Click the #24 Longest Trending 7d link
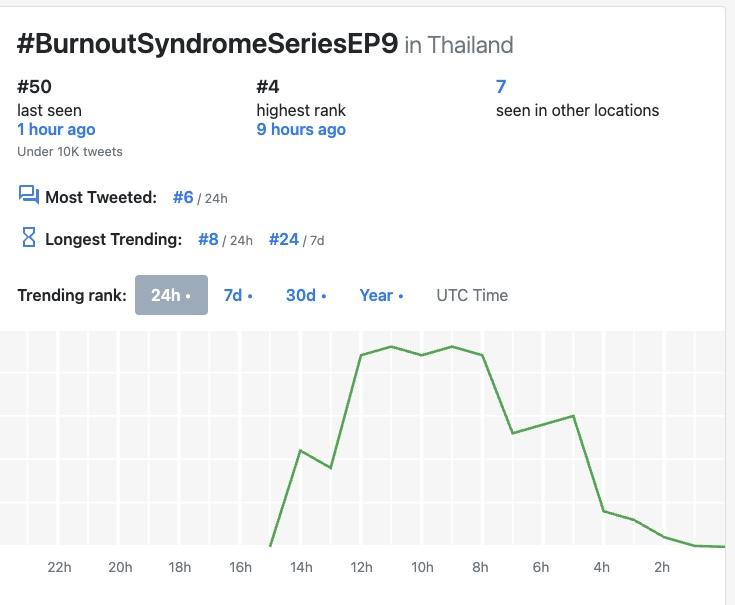 (284, 239)
